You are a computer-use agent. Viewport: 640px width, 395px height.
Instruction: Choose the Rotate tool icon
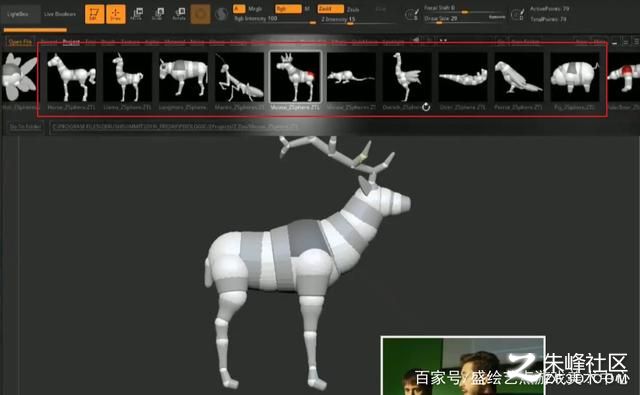179,14
